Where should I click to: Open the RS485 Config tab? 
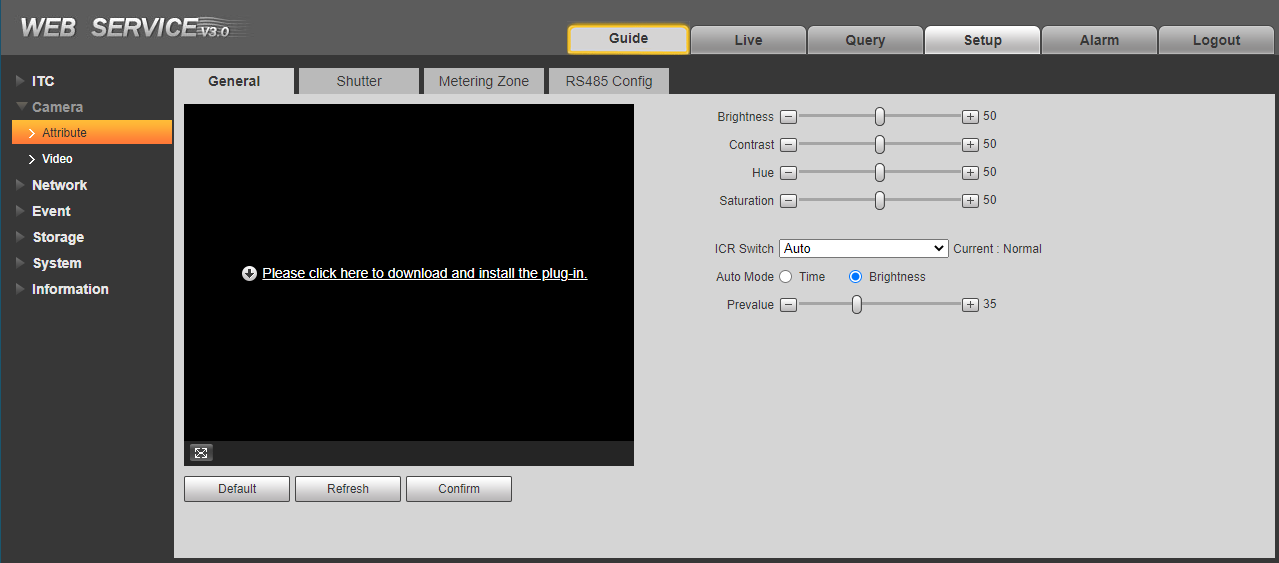[x=609, y=81]
